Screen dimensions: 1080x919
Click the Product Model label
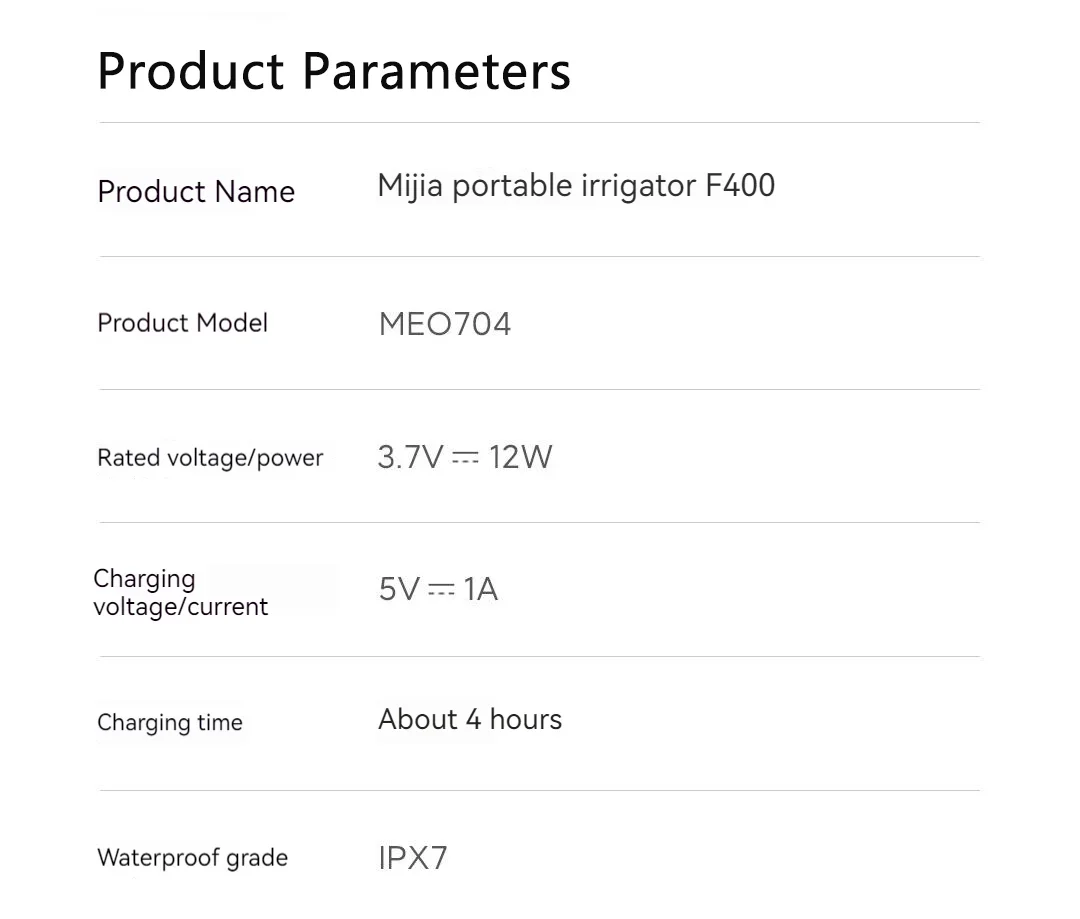point(183,323)
